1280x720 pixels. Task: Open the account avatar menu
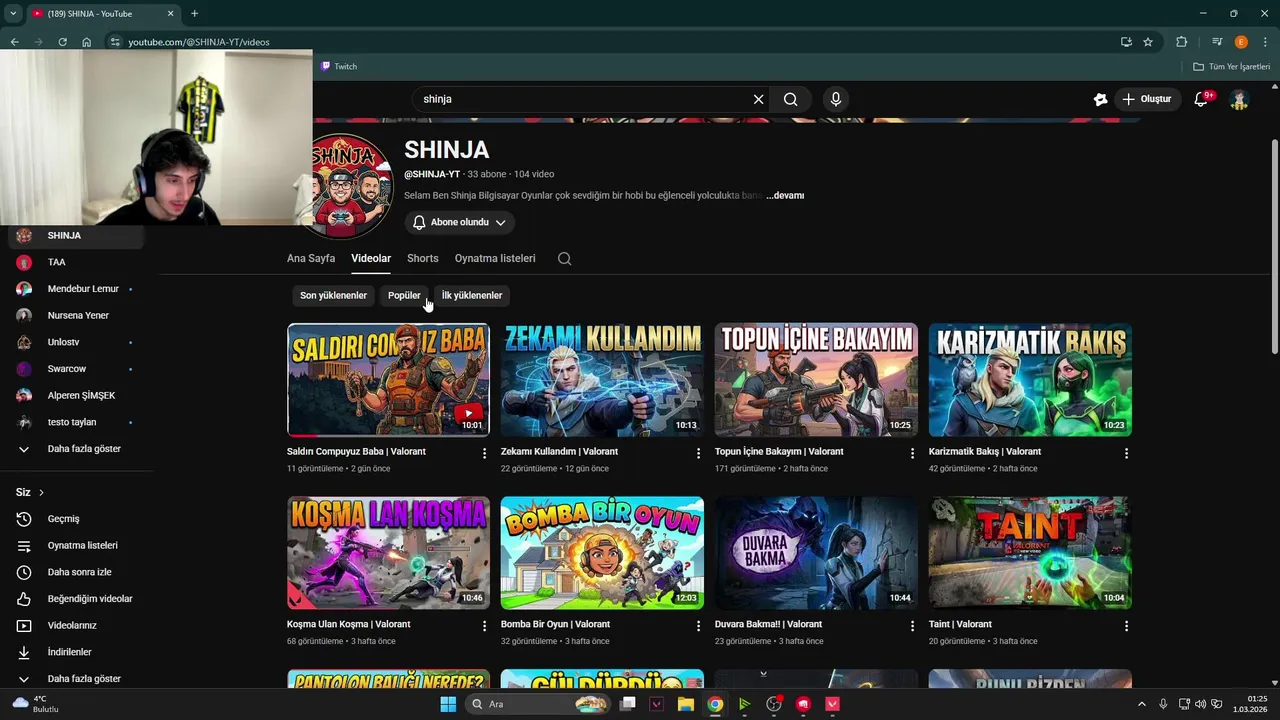(1239, 99)
